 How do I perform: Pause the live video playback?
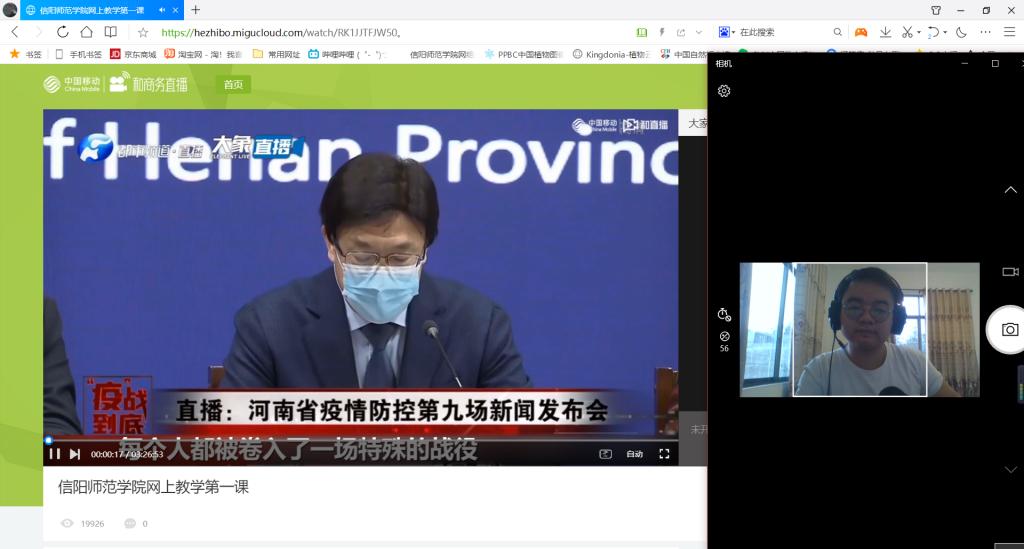point(55,454)
